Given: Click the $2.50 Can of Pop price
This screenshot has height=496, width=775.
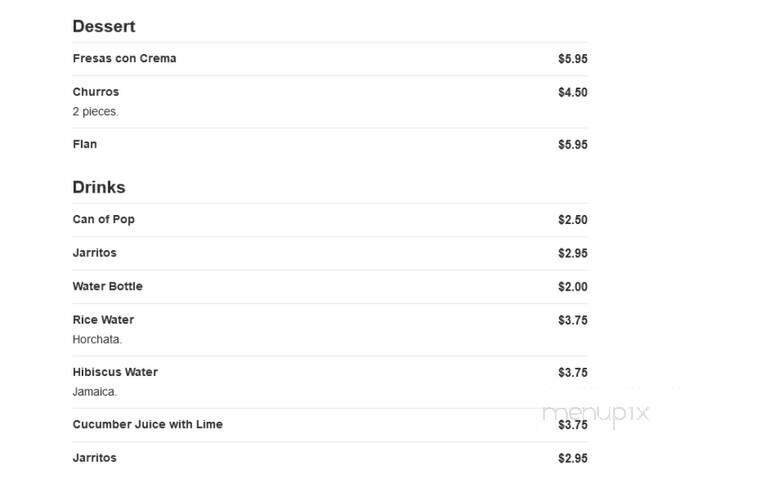Looking at the screenshot, I should [573, 220].
